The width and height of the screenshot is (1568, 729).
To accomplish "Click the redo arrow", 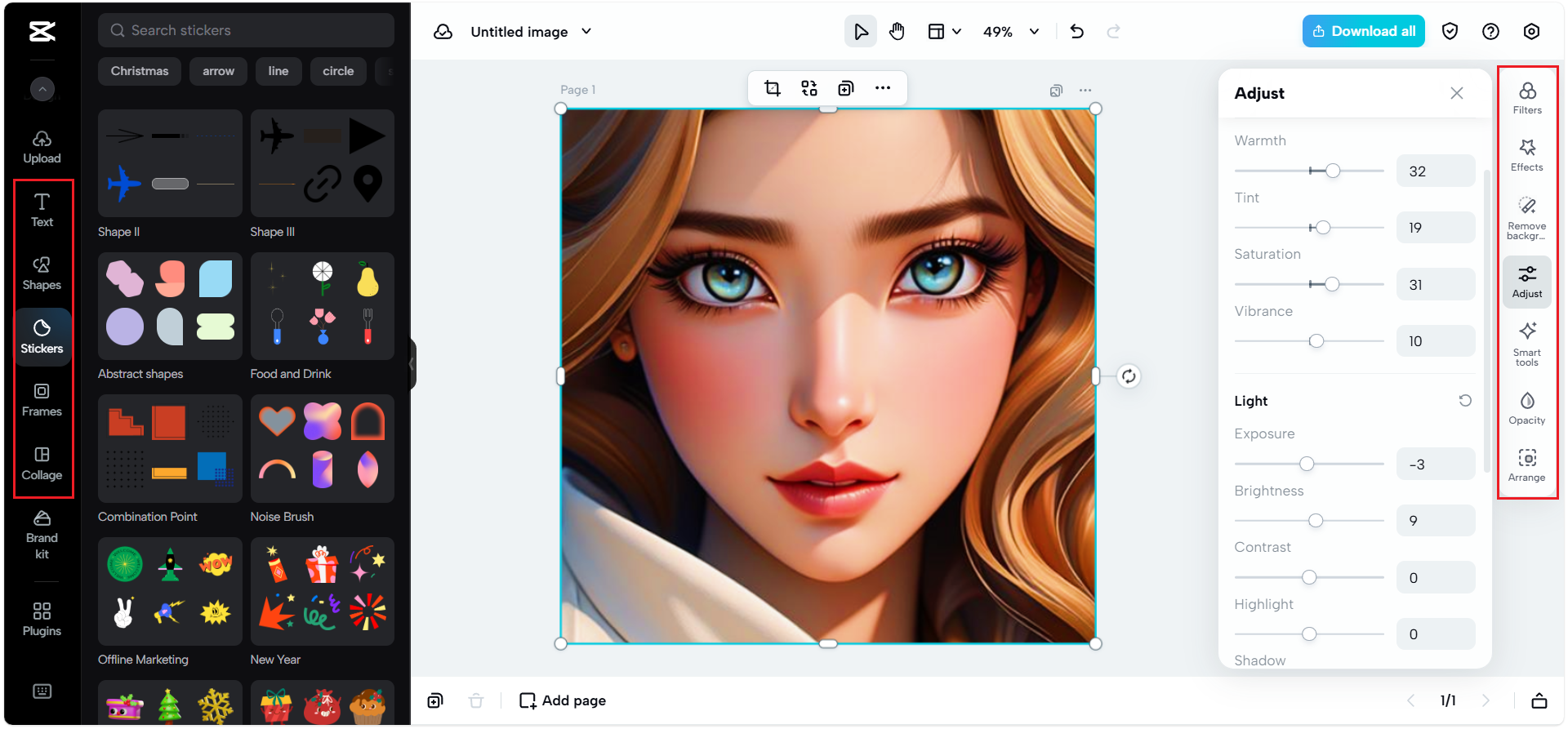I will [x=1113, y=31].
